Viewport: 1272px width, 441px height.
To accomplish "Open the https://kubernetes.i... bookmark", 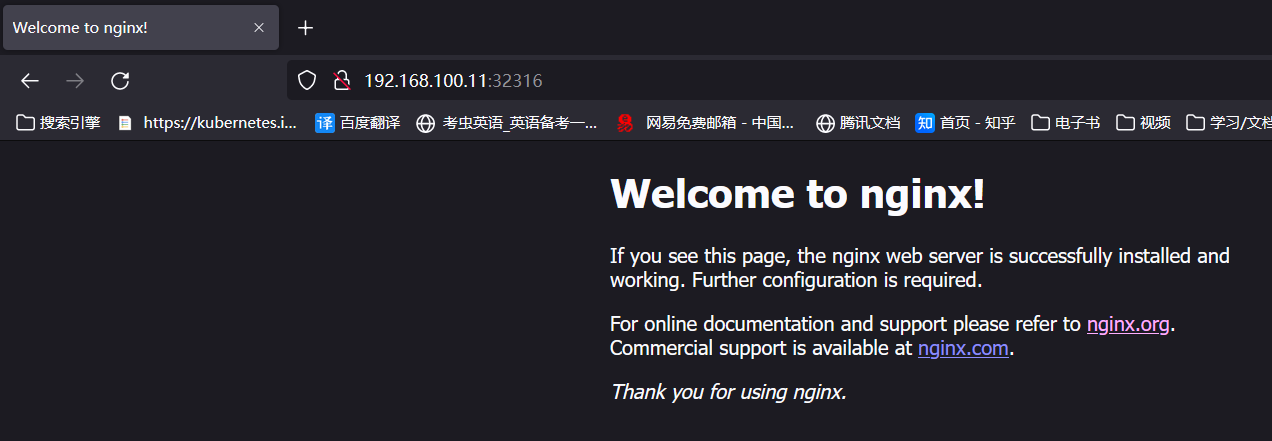I will click(x=207, y=123).
